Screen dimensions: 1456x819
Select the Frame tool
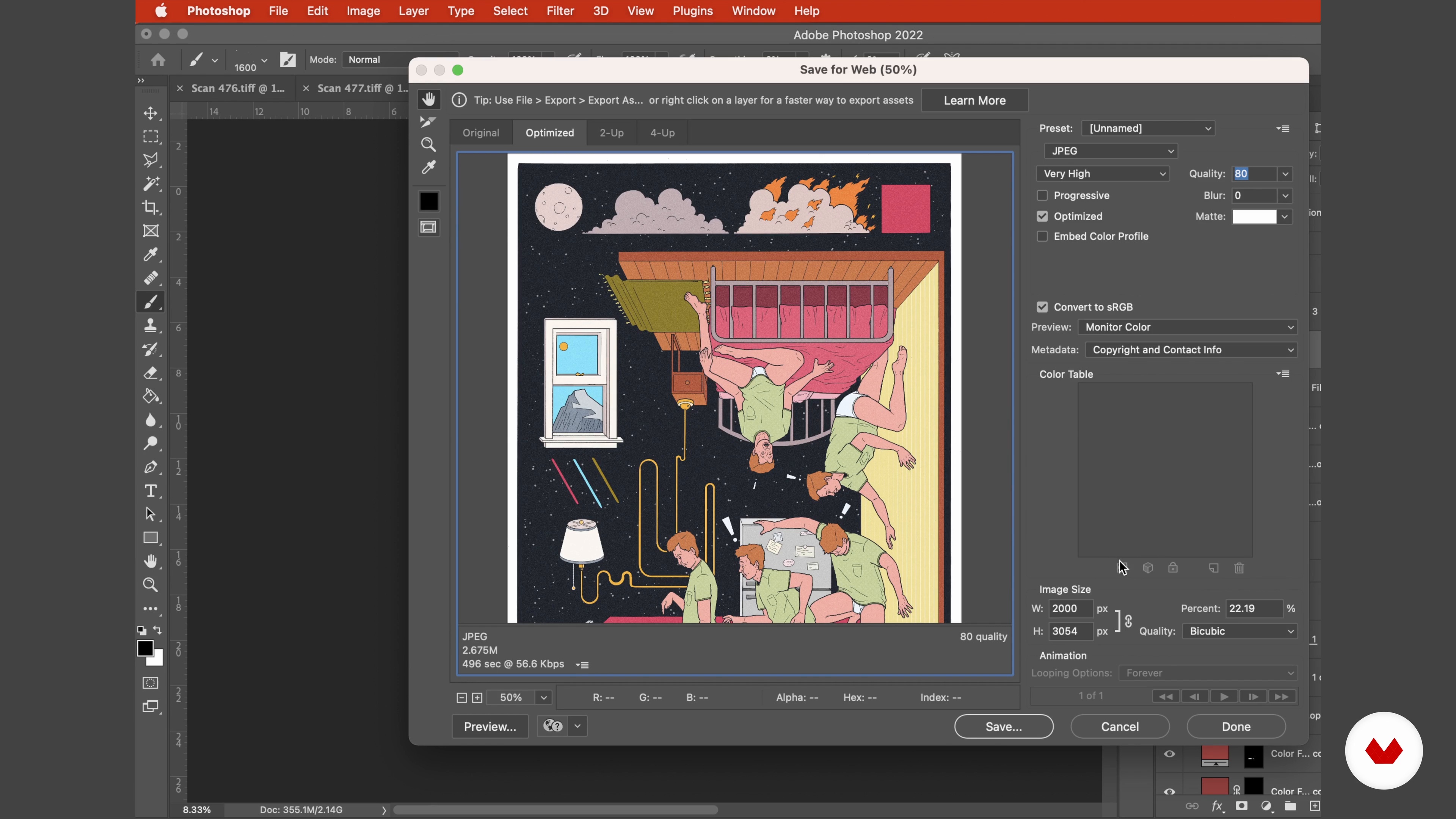click(x=151, y=231)
